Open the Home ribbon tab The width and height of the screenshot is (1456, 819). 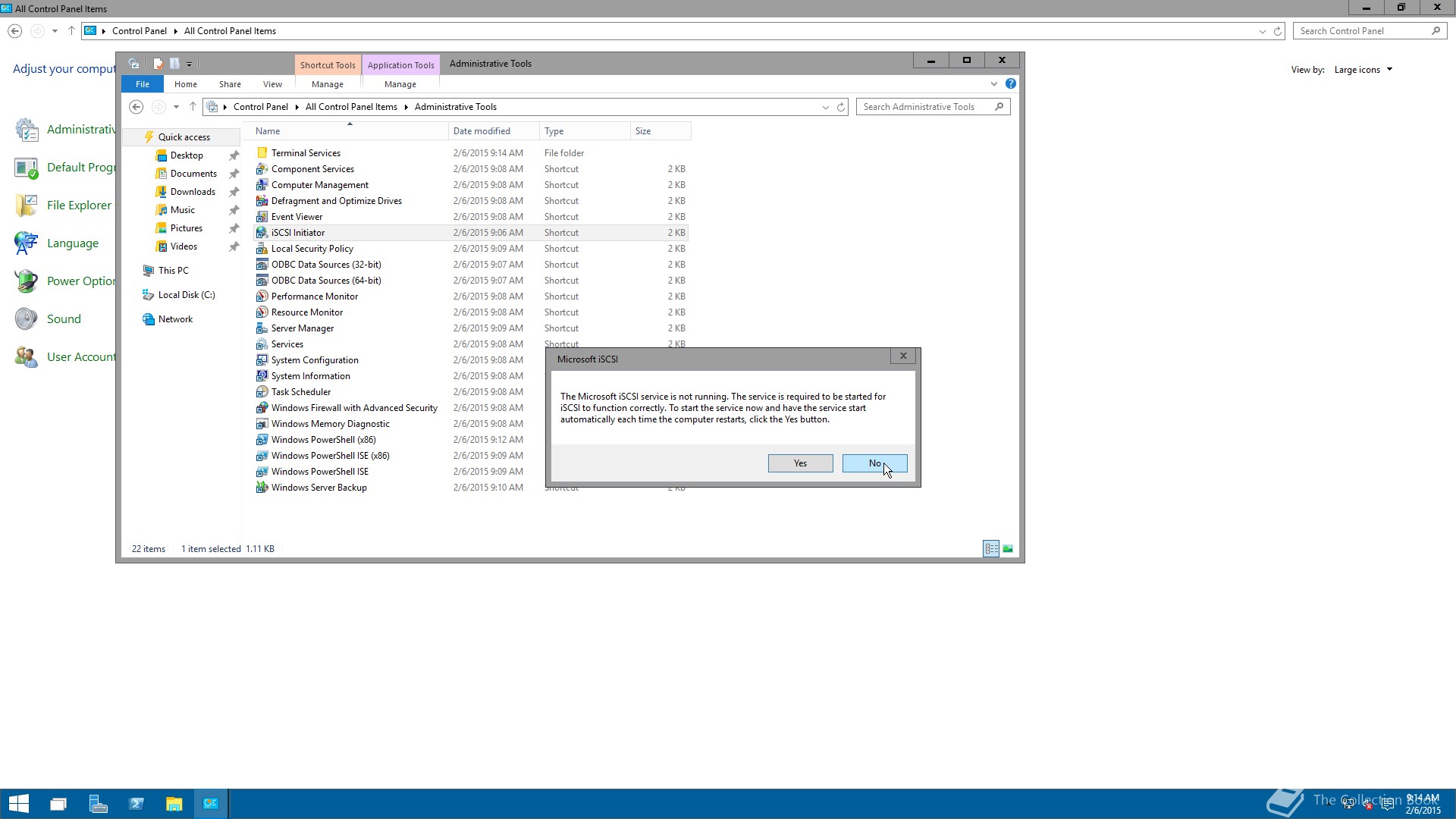[x=185, y=84]
